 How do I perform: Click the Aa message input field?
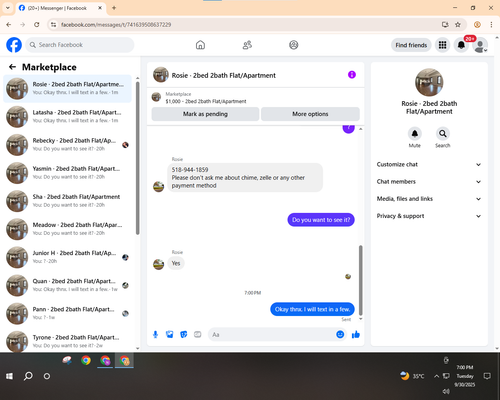coord(272,334)
